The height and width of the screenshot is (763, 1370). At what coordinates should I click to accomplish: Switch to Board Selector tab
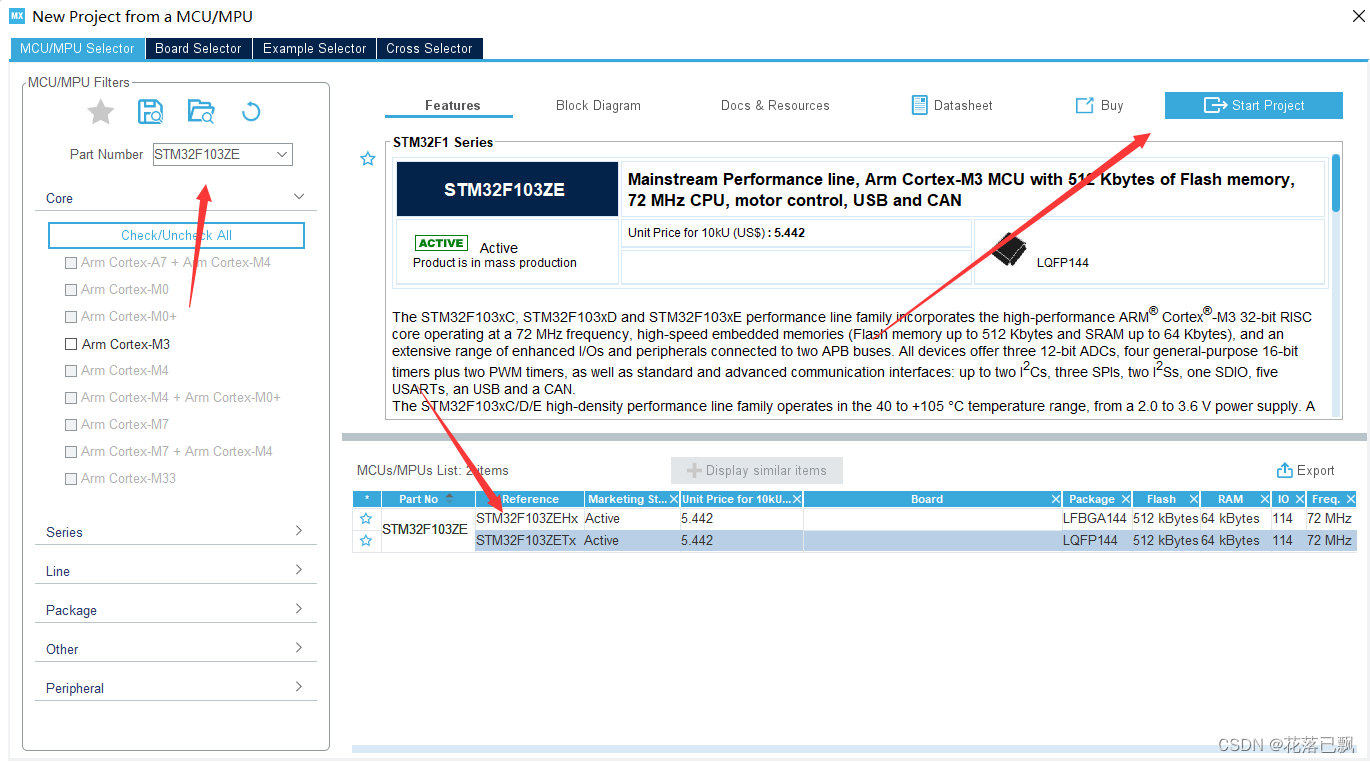(198, 48)
